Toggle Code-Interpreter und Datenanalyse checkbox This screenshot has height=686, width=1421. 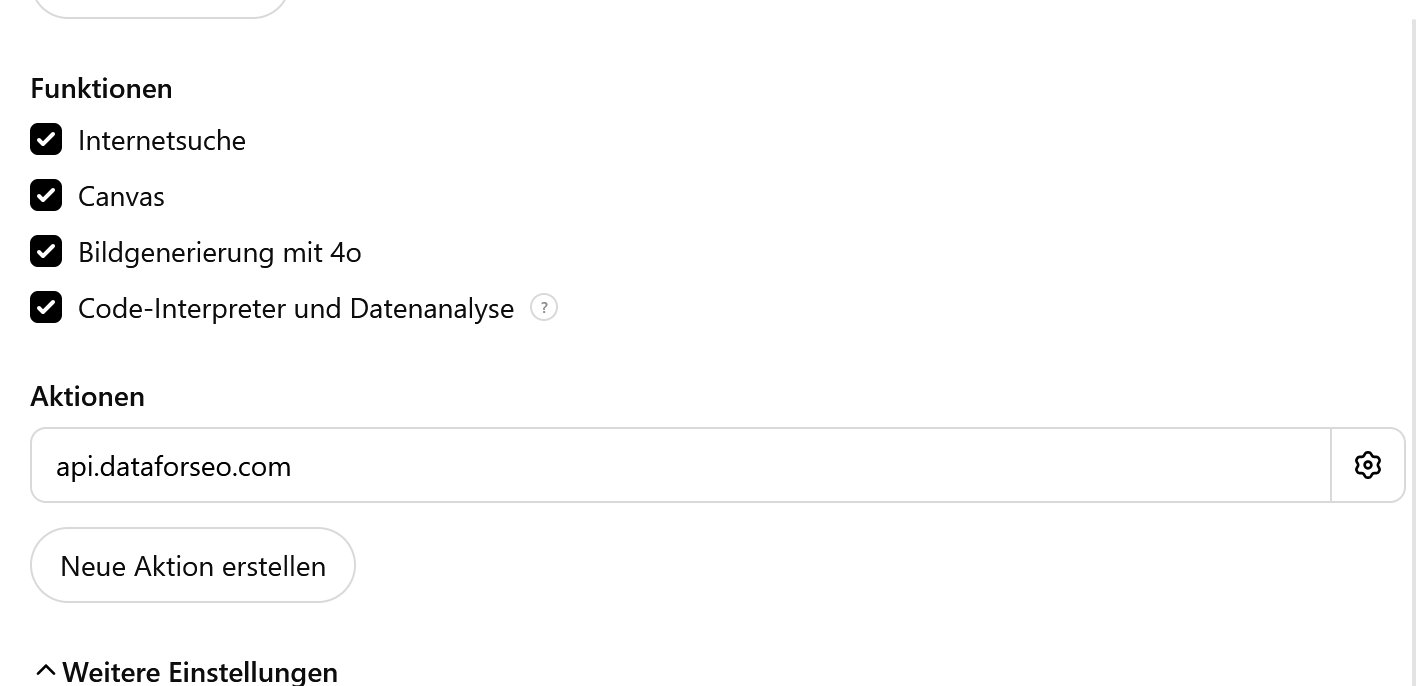(x=46, y=307)
